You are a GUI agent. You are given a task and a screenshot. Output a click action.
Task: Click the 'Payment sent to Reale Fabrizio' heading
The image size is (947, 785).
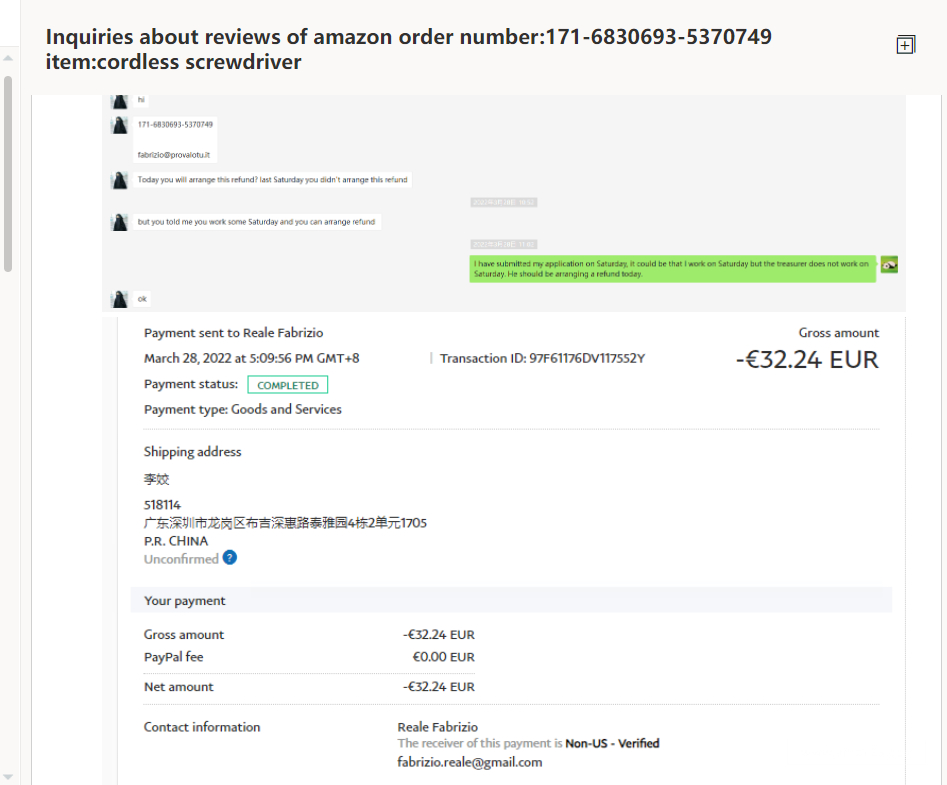233,333
